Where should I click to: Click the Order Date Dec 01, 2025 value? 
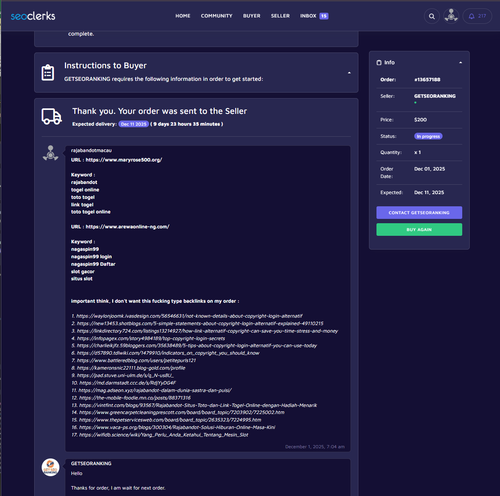click(x=429, y=169)
